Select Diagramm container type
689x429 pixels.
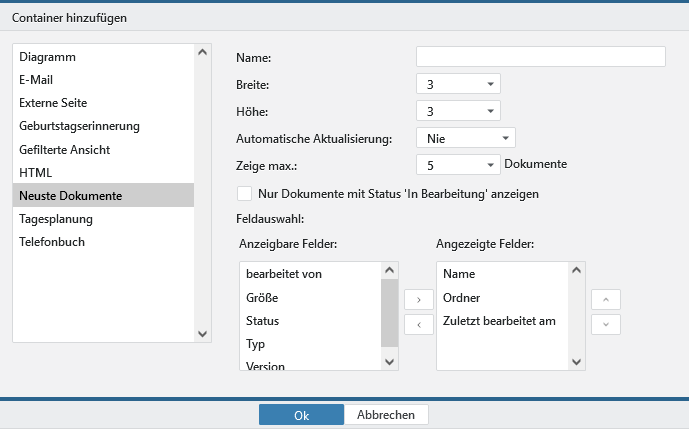(x=48, y=57)
